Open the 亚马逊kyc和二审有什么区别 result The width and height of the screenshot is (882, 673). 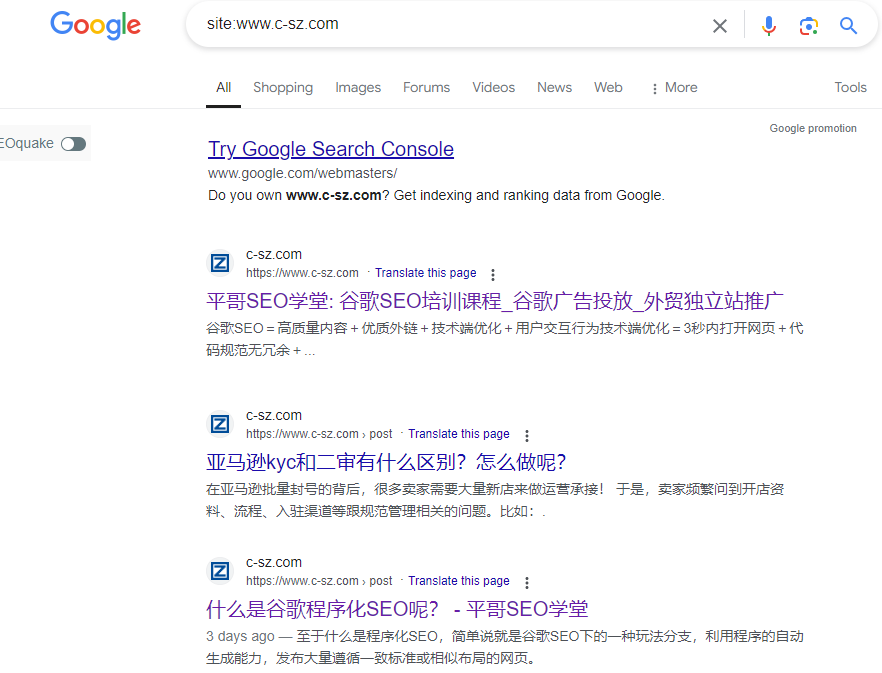(386, 463)
